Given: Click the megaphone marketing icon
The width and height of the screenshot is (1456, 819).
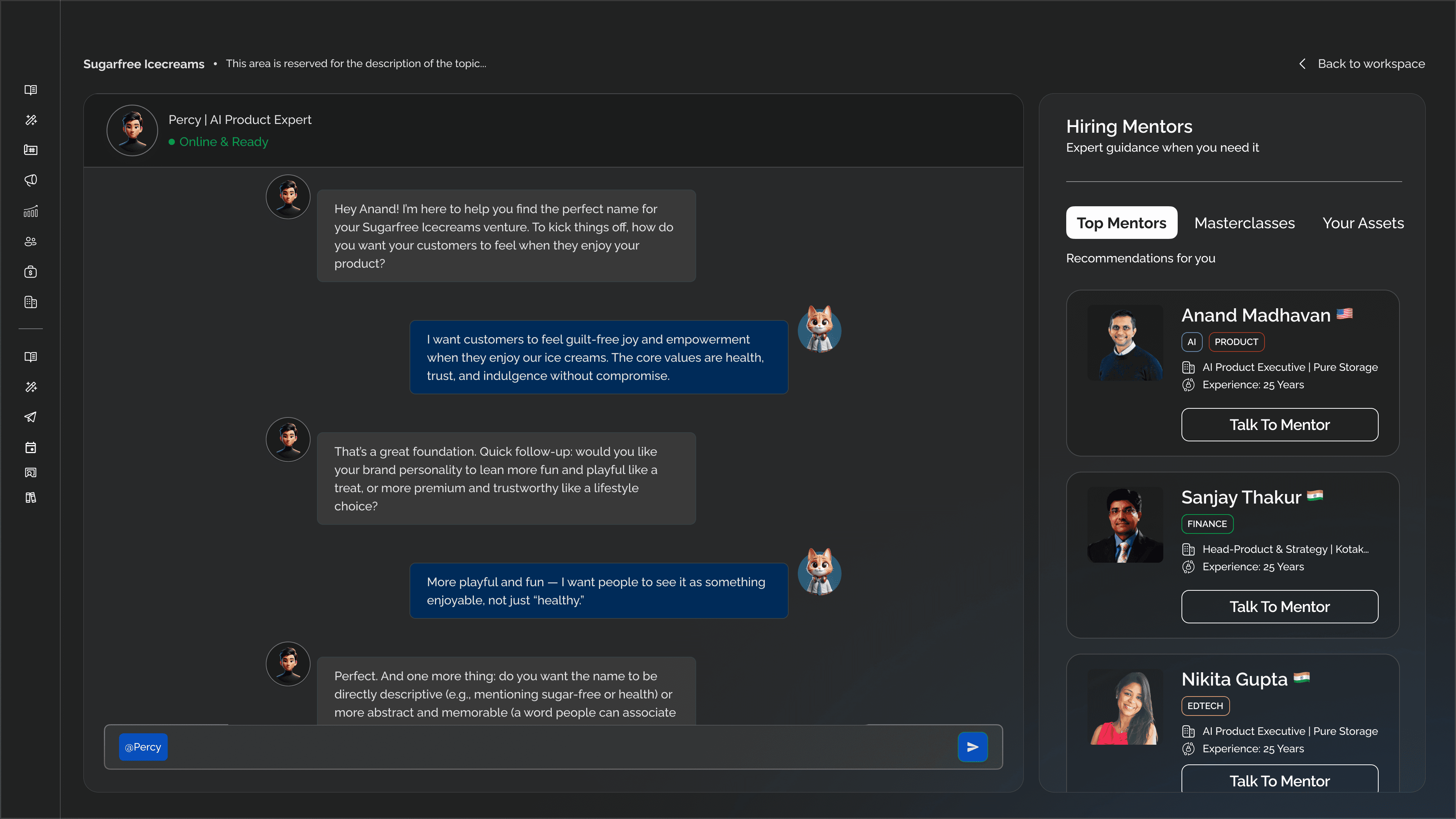Looking at the screenshot, I should (30, 180).
